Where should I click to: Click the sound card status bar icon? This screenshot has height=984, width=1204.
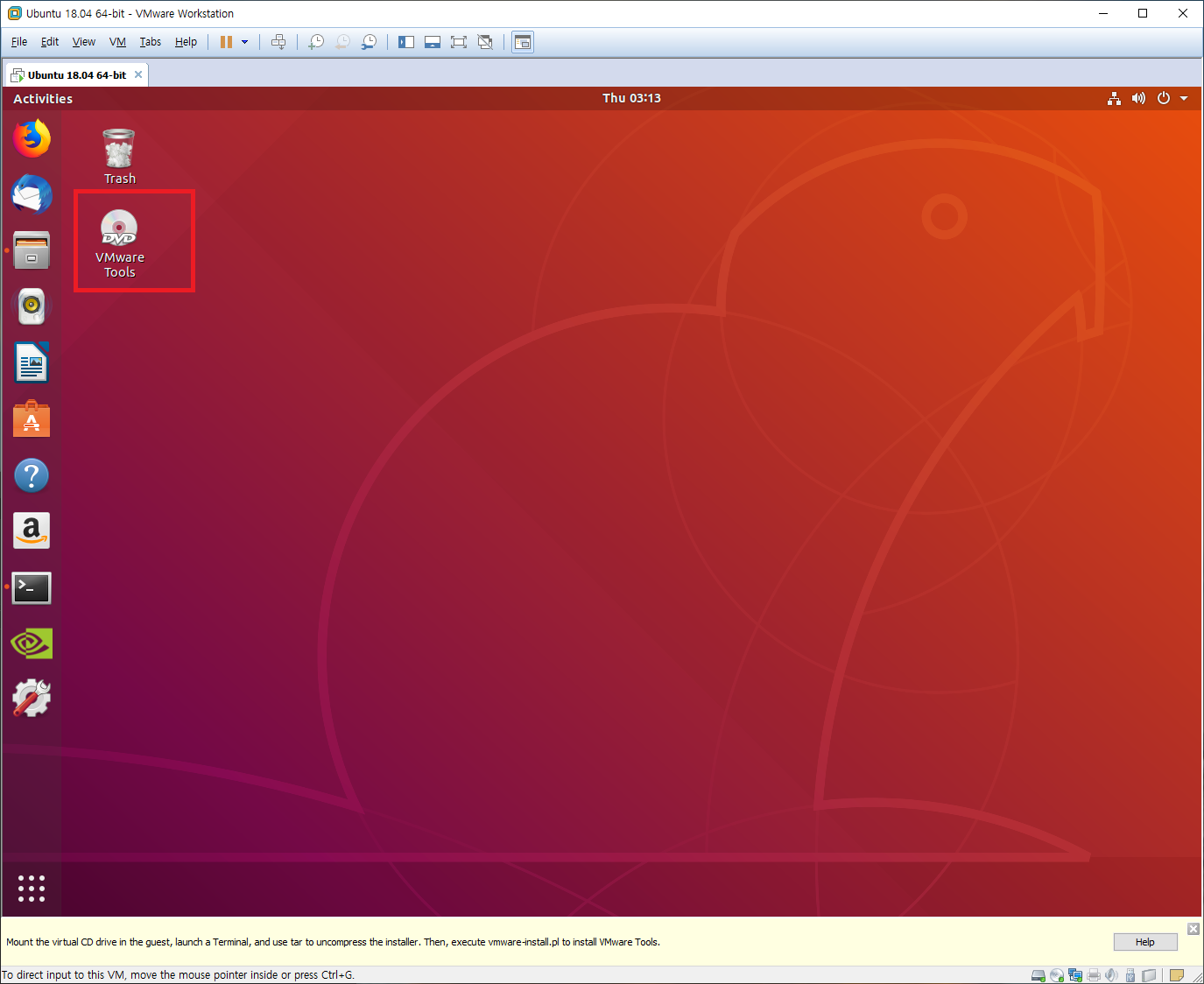(x=1112, y=975)
